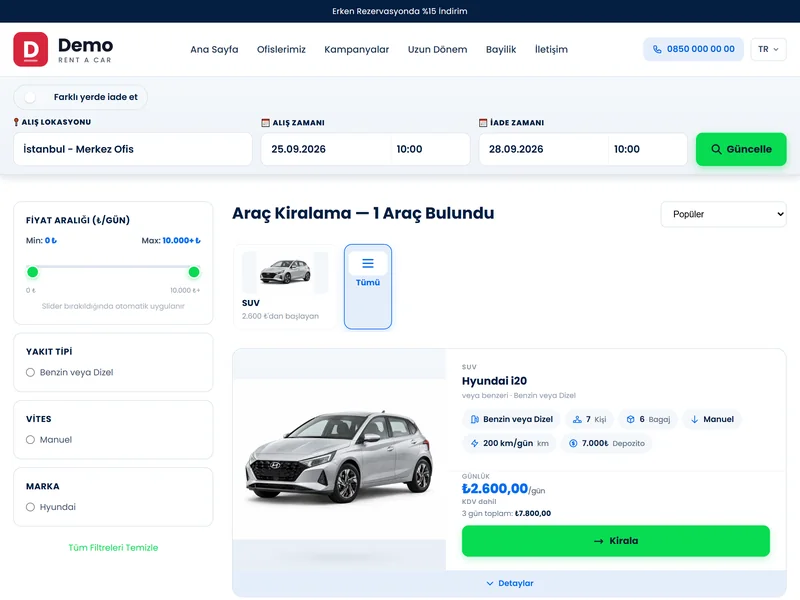
Task: Click the maximum price slider handle
Action: point(194,272)
